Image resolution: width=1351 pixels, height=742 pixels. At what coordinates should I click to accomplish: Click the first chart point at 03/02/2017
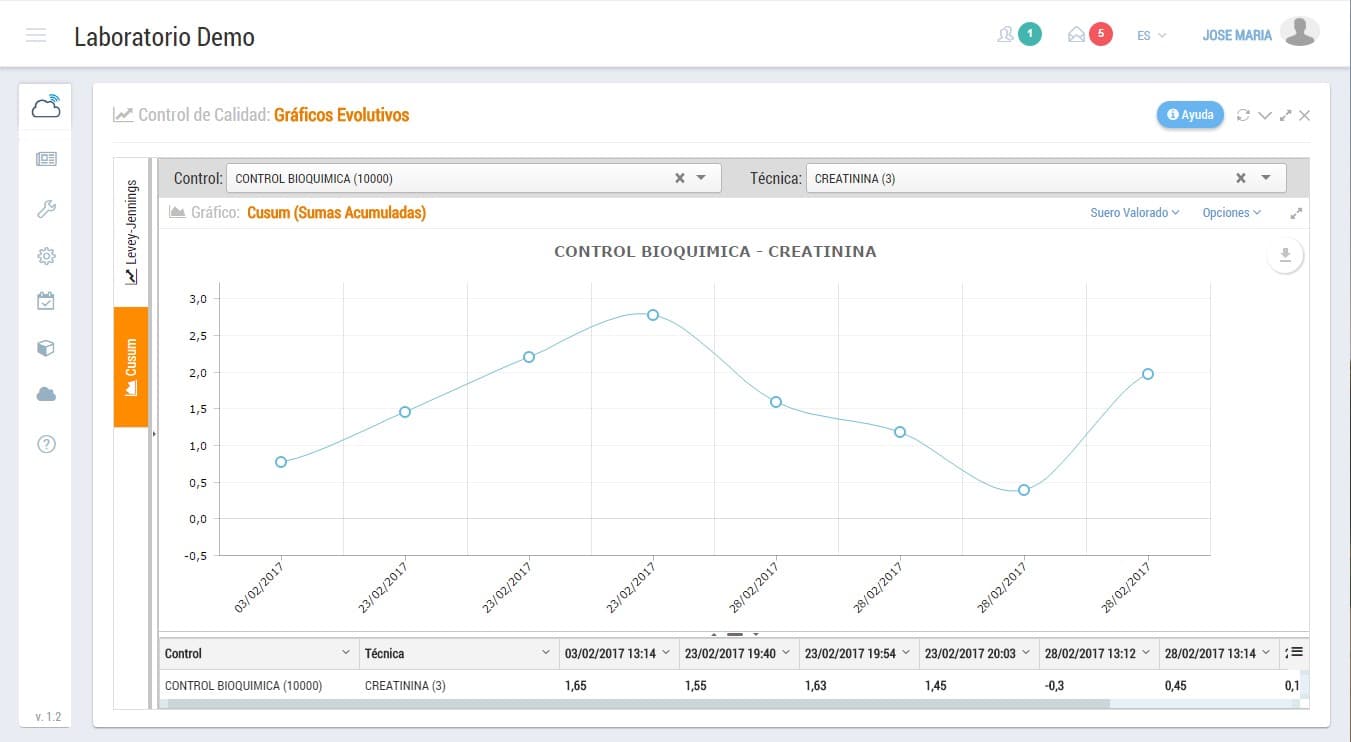281,462
